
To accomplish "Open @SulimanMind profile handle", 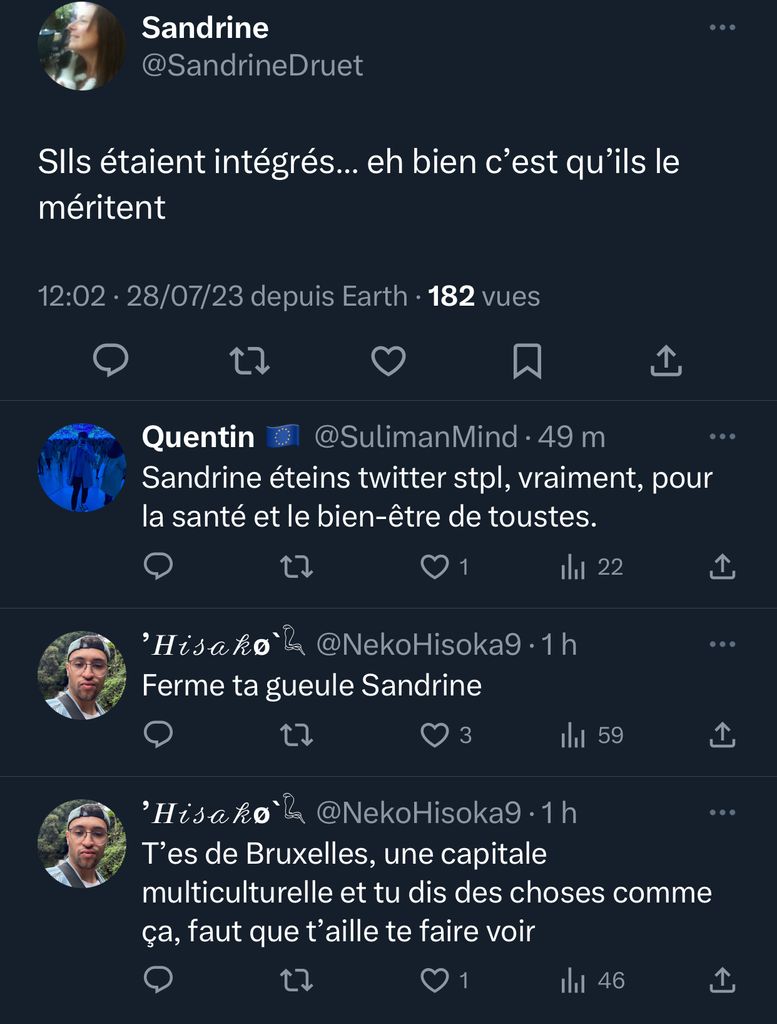I will click(x=416, y=437).
